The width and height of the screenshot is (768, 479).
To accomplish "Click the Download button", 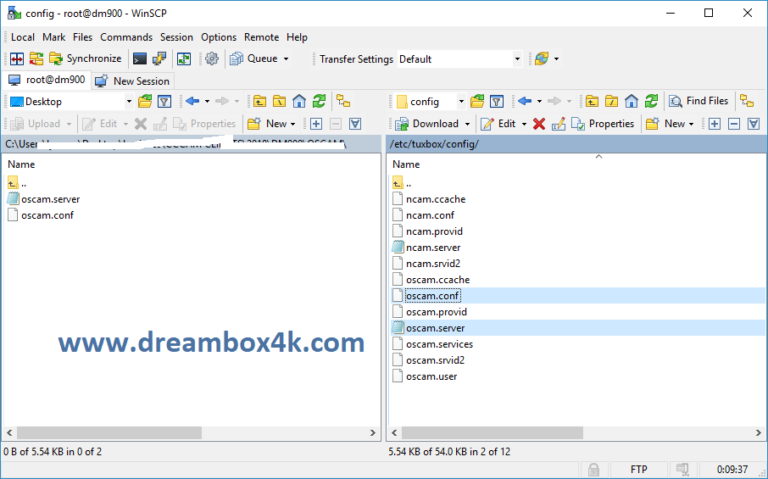I will coord(428,124).
